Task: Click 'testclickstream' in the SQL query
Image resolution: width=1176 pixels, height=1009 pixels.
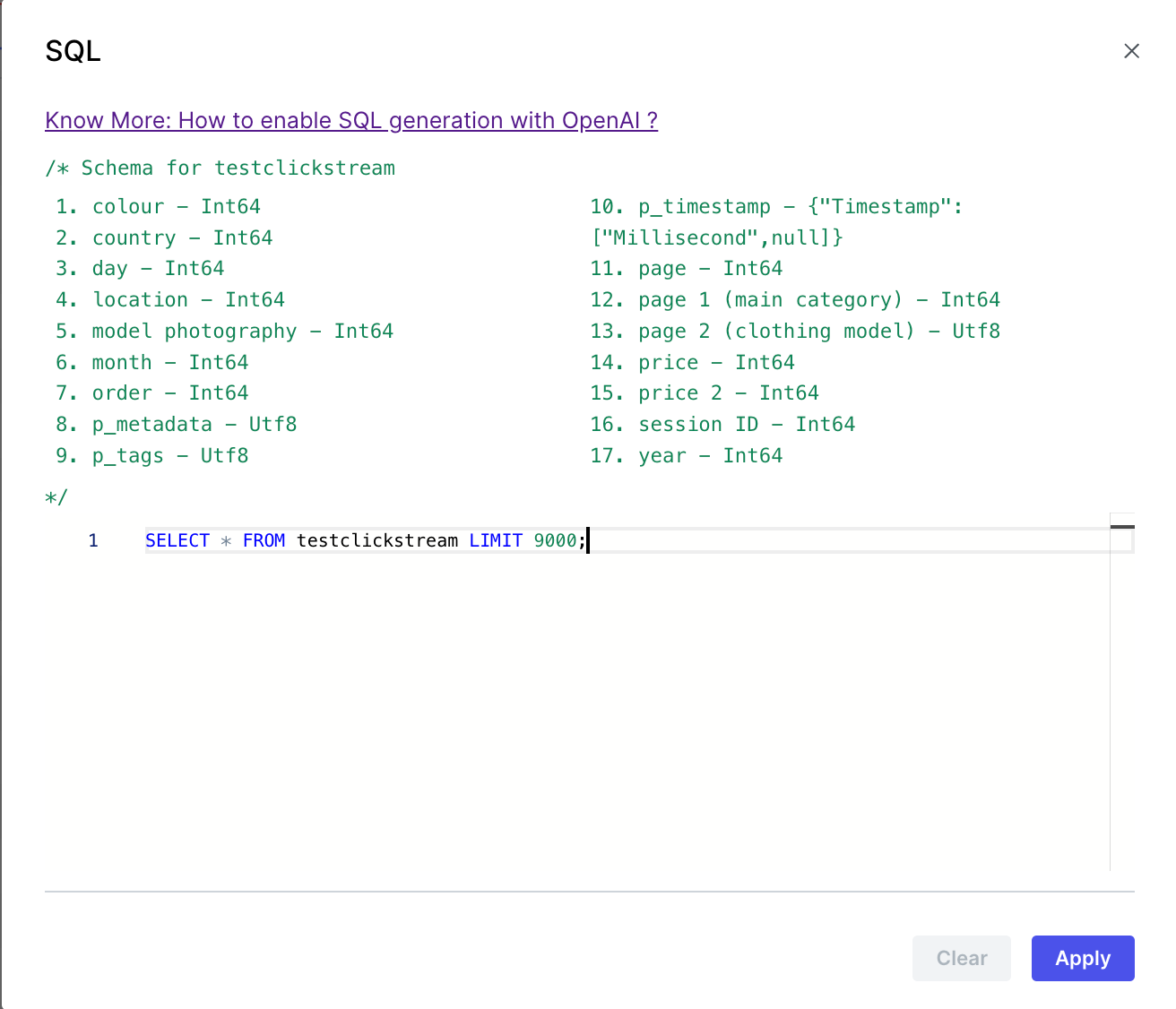Action: 377,540
